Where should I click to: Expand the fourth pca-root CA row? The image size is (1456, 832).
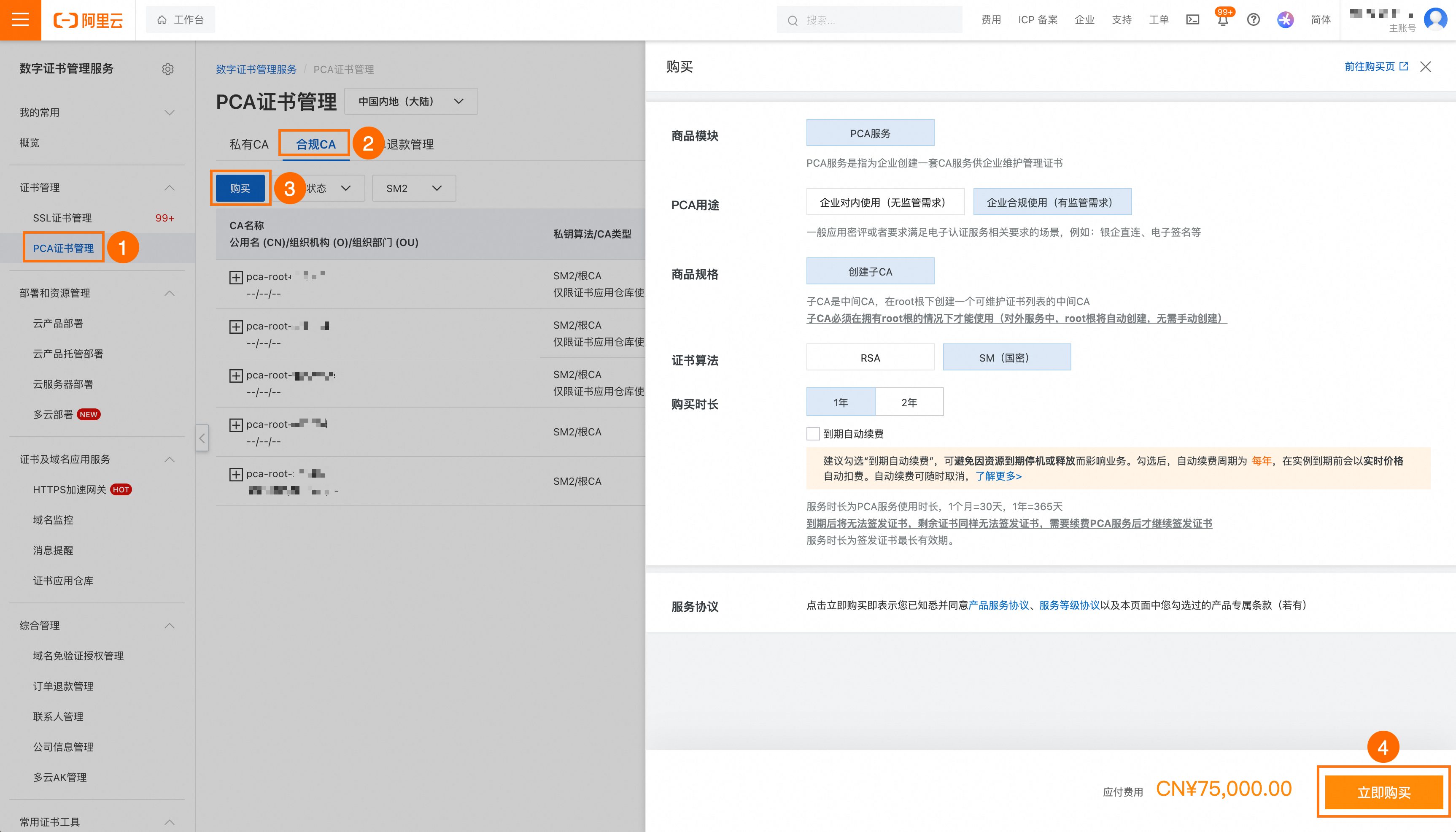coord(236,425)
